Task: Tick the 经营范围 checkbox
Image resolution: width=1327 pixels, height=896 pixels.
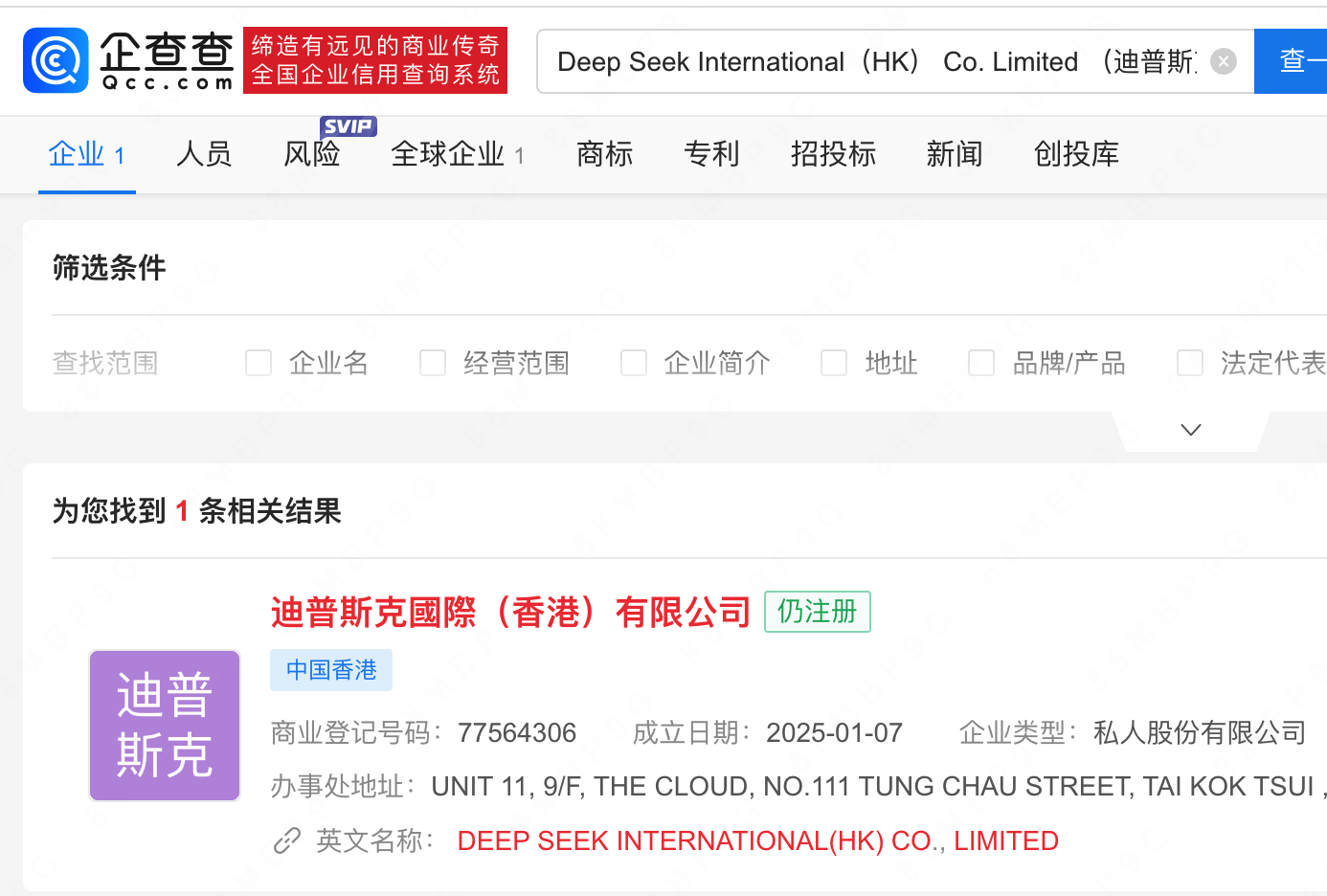Action: click(433, 363)
